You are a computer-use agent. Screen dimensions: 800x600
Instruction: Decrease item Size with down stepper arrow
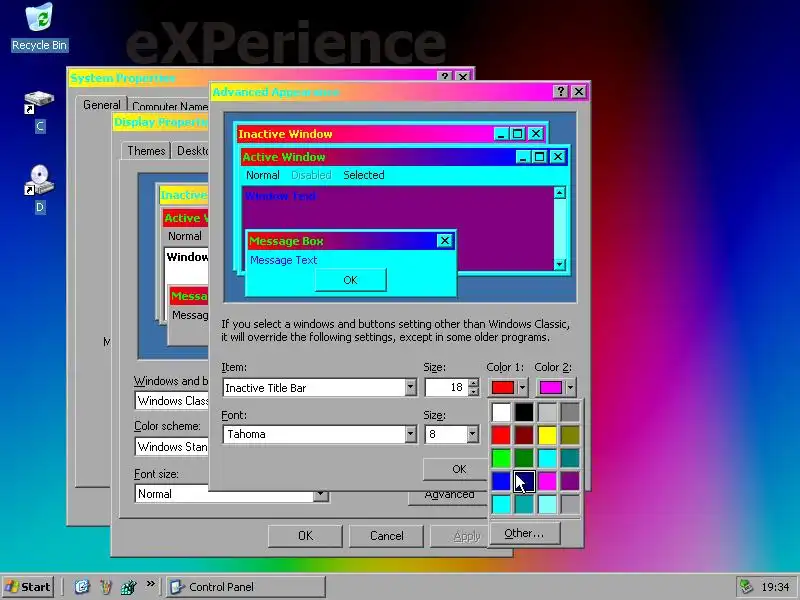[473, 392]
